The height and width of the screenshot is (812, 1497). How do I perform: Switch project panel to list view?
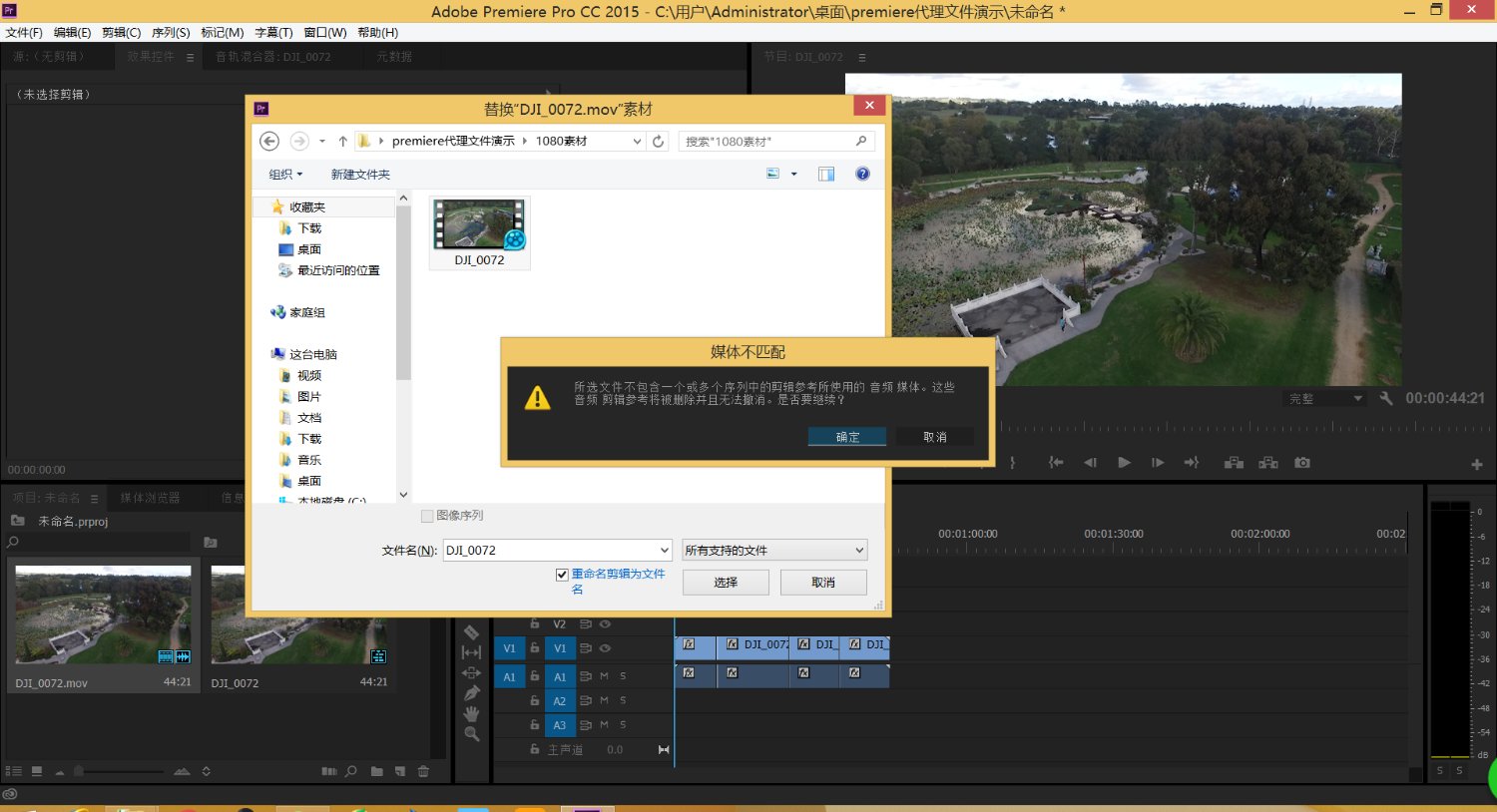point(14,771)
